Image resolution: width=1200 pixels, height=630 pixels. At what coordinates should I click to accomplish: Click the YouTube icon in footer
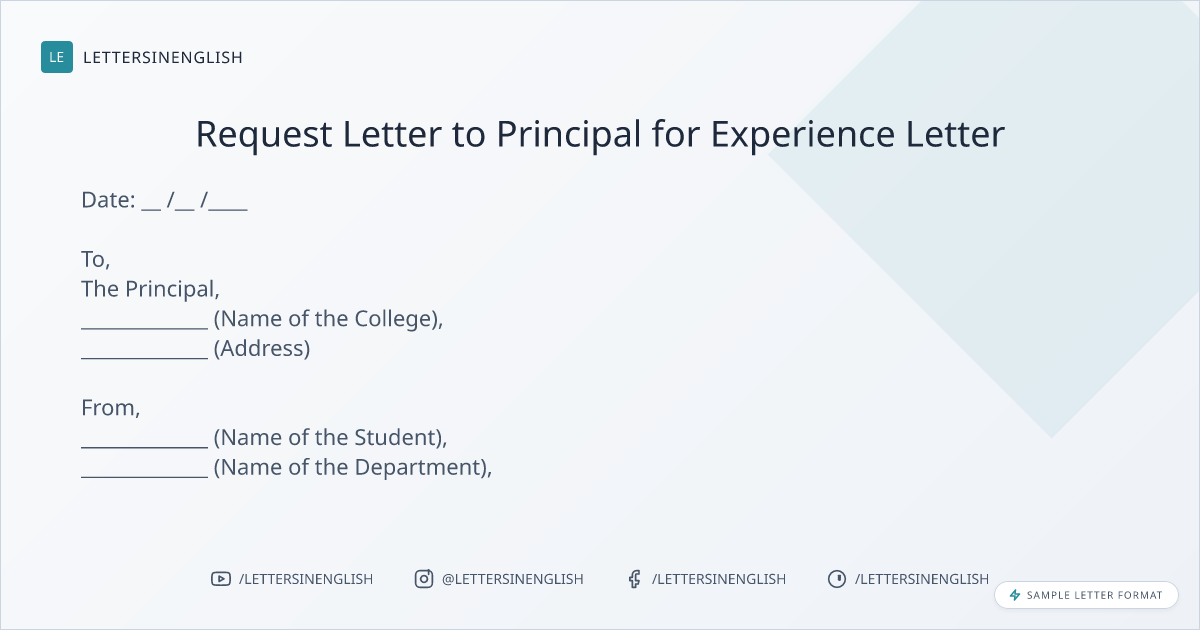click(221, 579)
